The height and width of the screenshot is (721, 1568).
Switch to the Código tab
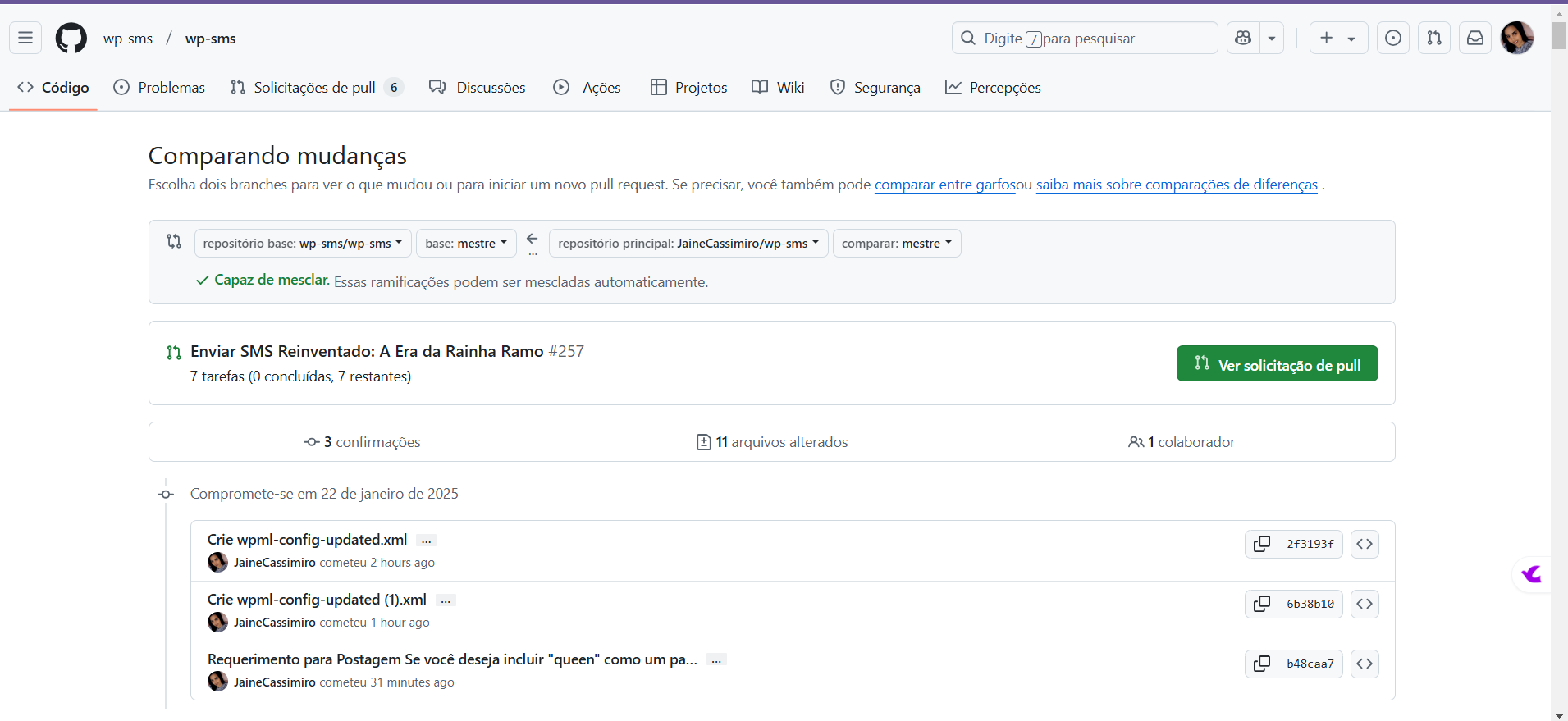point(53,87)
